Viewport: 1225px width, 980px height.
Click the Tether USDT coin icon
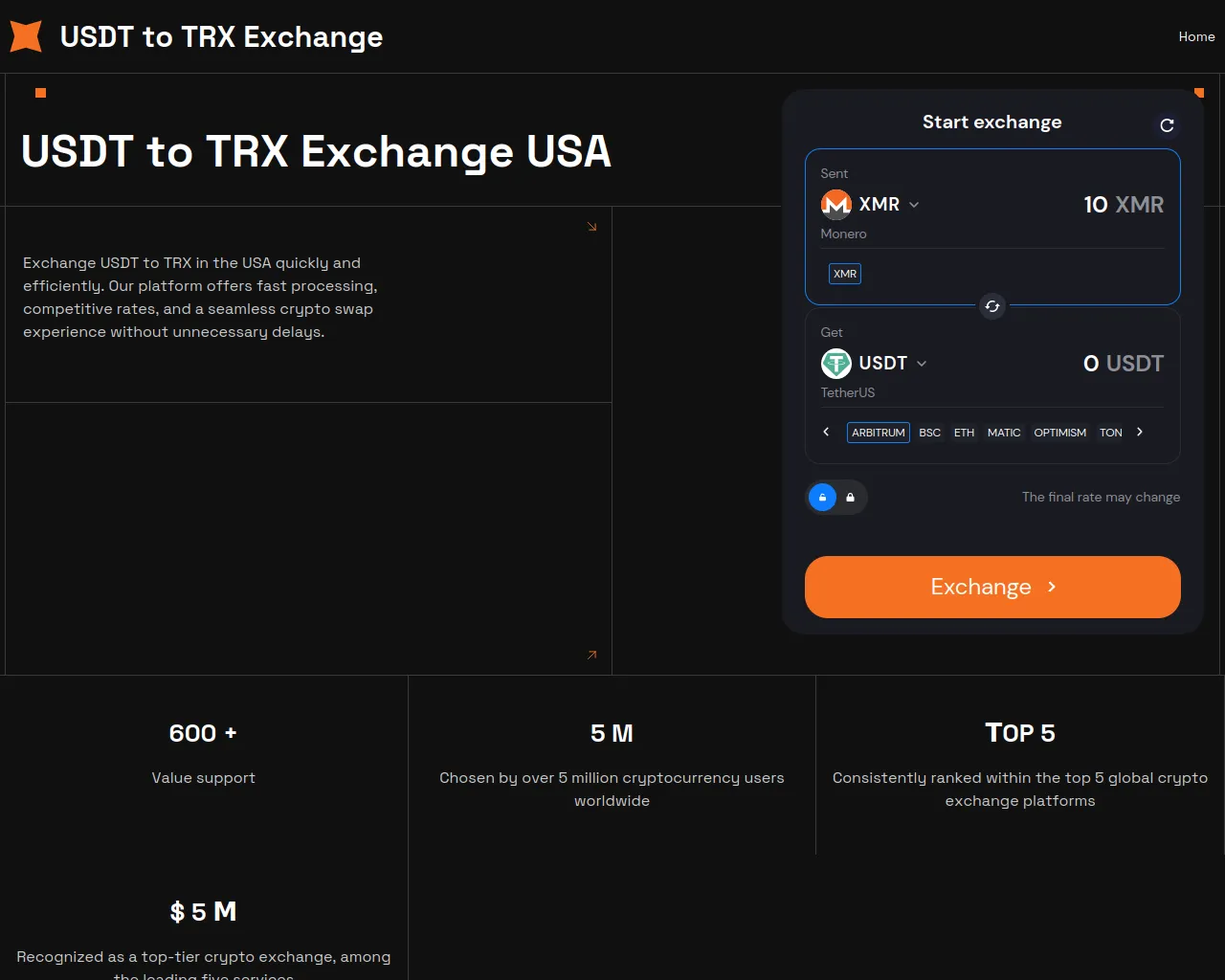point(836,364)
